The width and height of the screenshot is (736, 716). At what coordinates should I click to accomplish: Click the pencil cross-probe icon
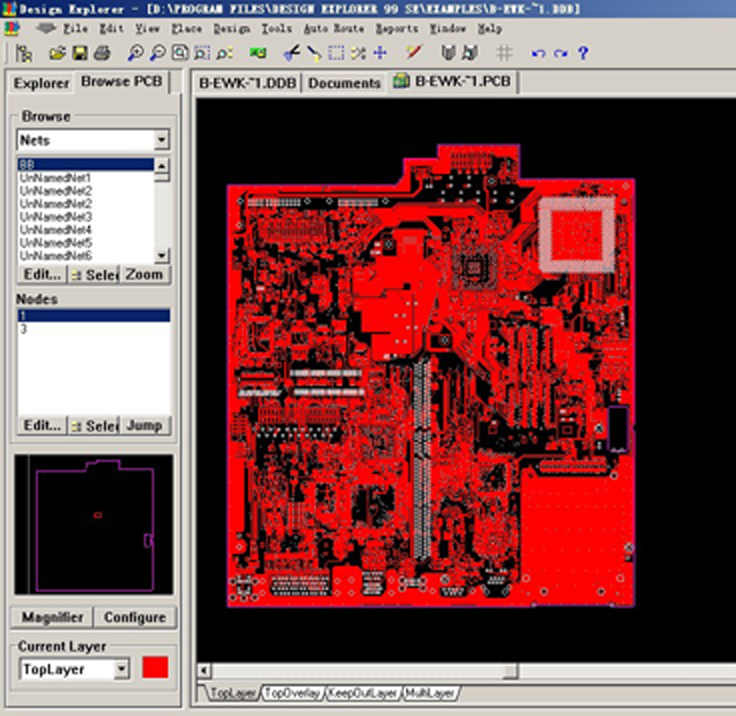pyautogui.click(x=414, y=53)
